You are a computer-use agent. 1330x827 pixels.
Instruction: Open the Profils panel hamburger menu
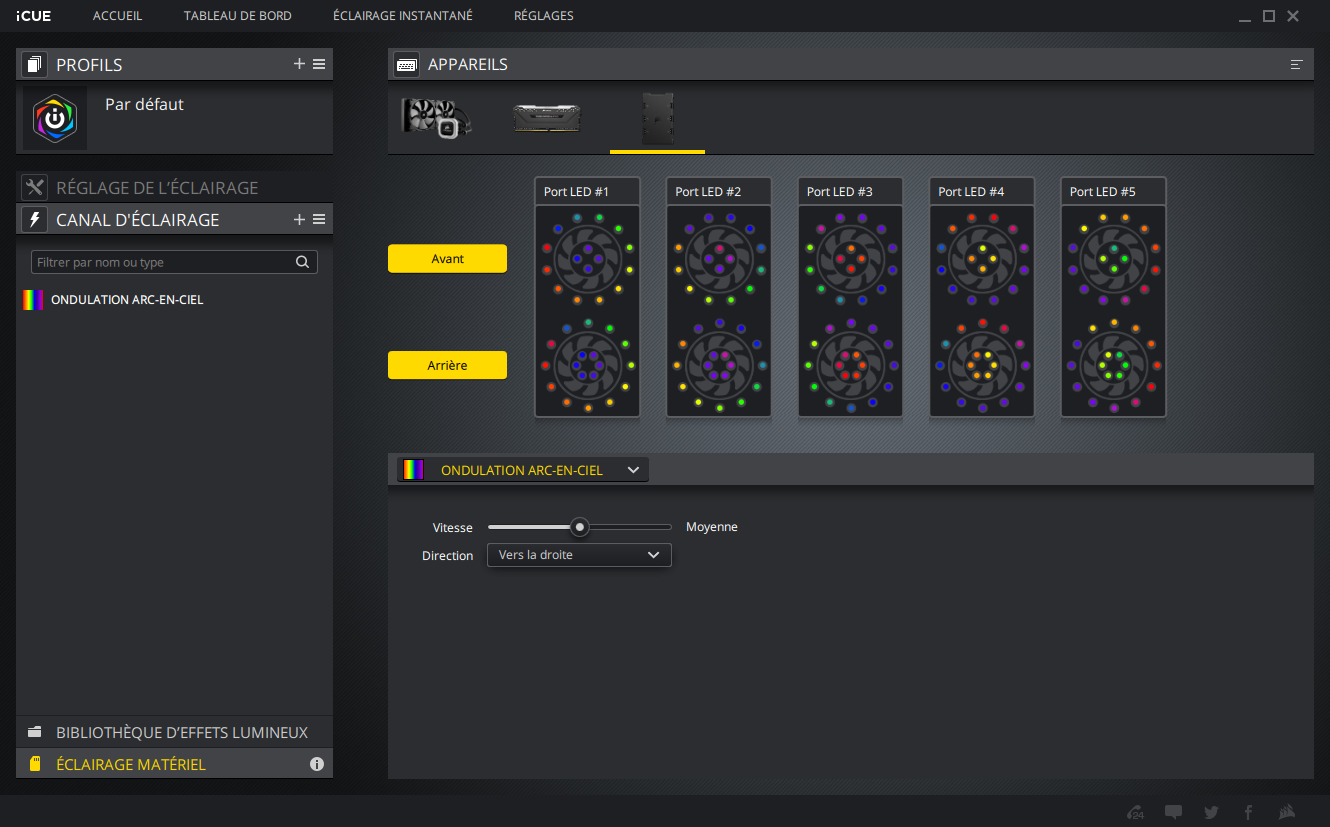319,64
